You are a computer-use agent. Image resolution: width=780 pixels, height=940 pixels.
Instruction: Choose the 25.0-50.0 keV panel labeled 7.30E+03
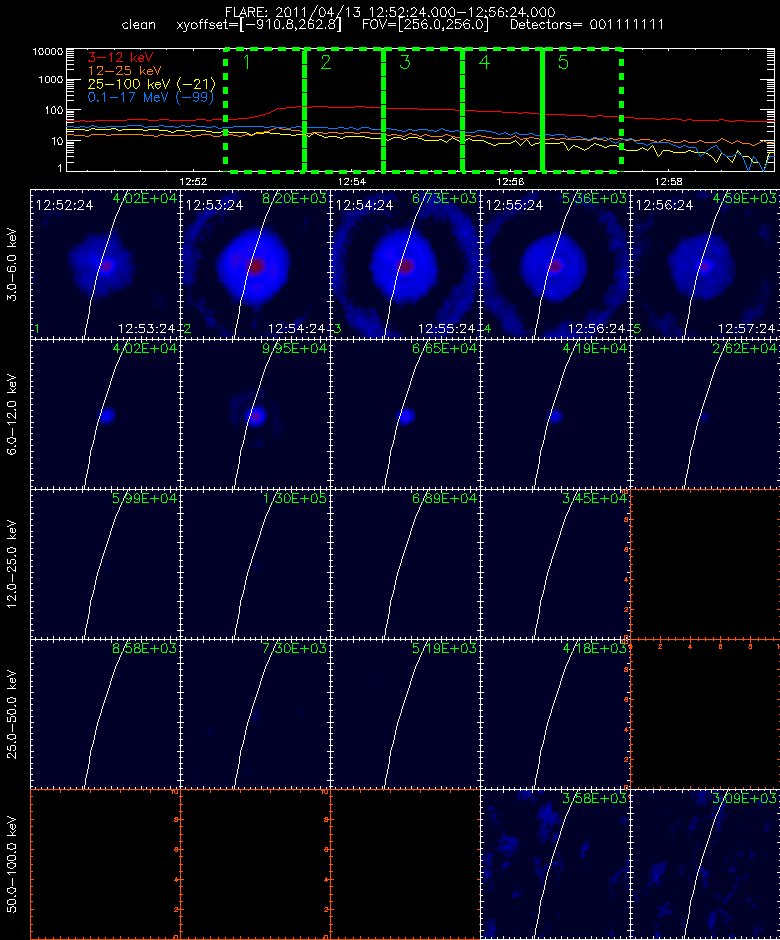pyautogui.click(x=255, y=713)
